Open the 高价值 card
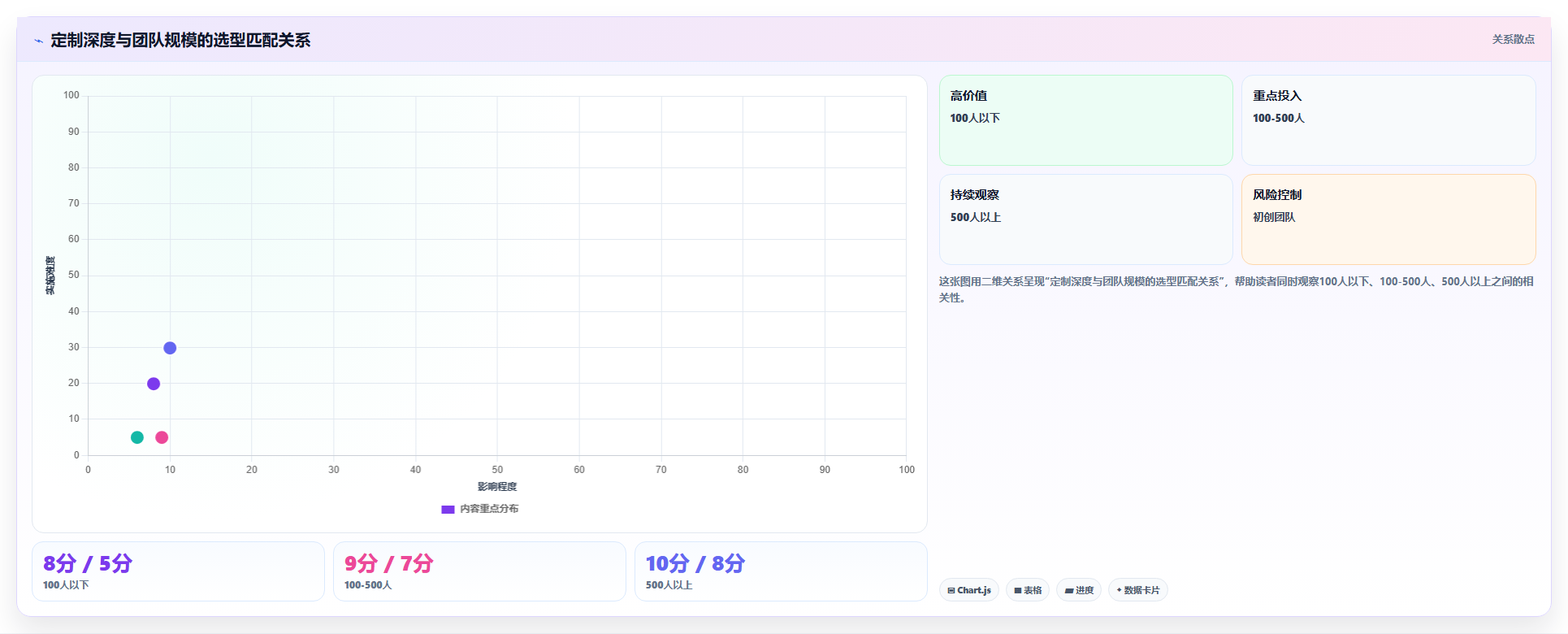1568x634 pixels. point(1085,120)
